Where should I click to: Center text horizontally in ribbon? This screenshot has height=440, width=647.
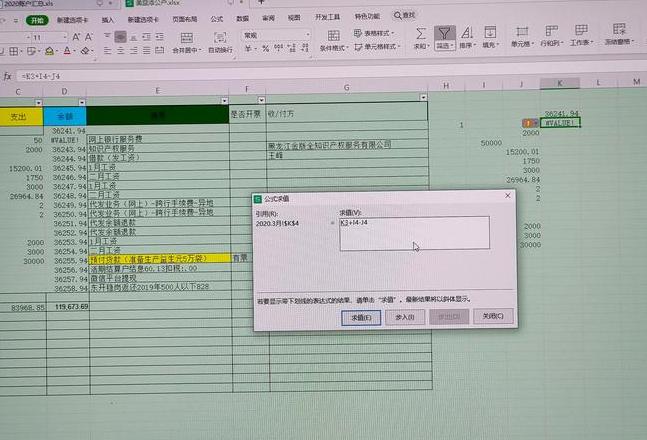click(120, 51)
